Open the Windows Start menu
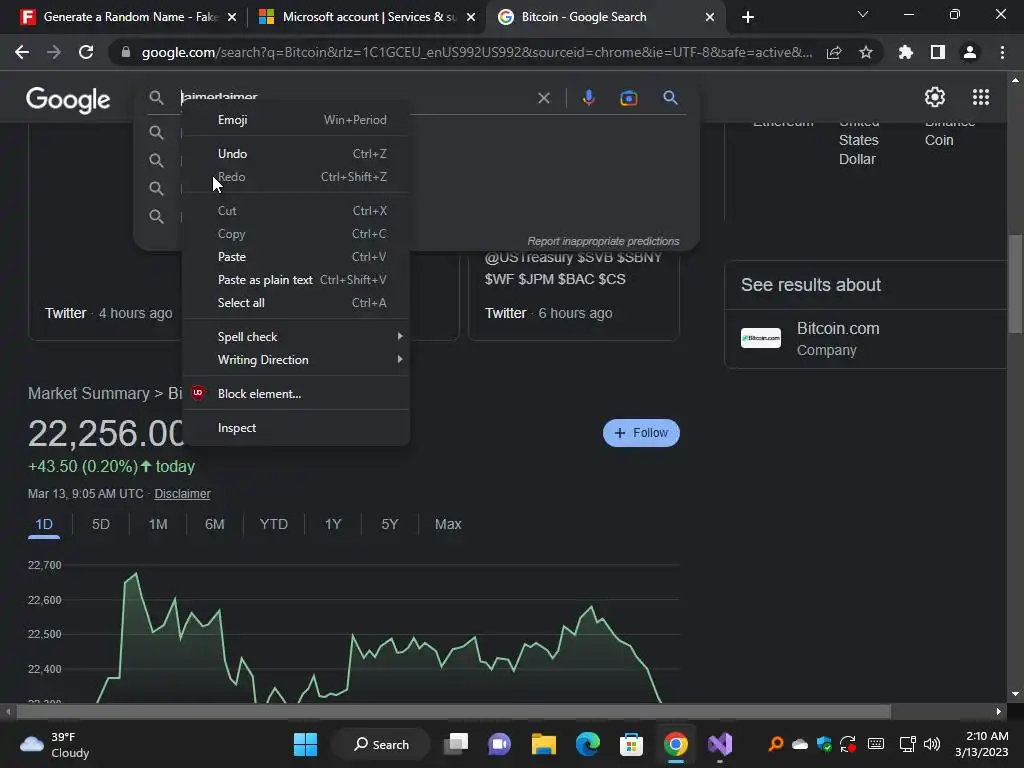Screen dimensions: 1024x768 [305, 744]
